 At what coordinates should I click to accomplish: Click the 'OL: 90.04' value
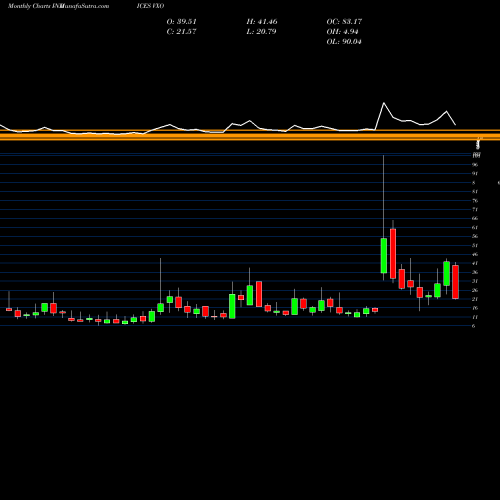tap(344, 42)
